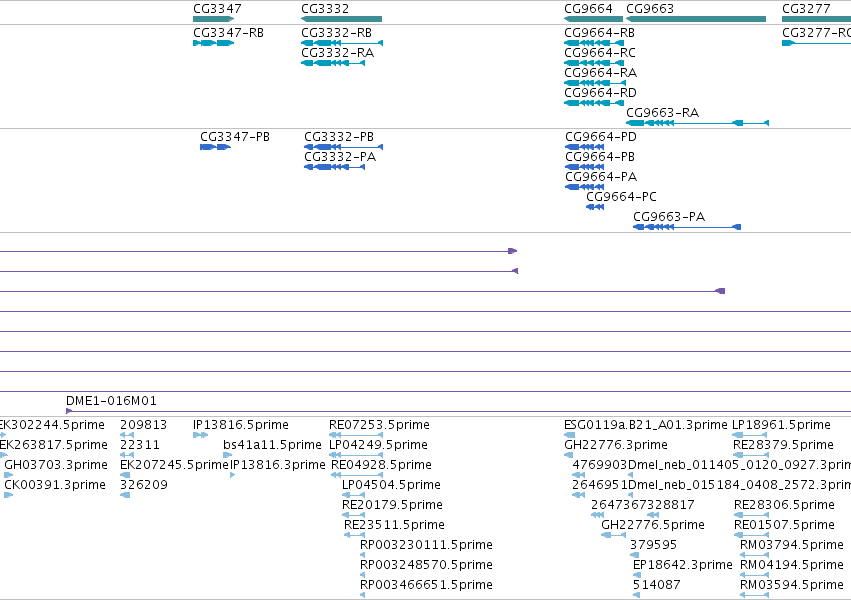This screenshot has width=851, height=600.
Task: Click the CG9663-RA transcript glyph
Action: [697, 123]
